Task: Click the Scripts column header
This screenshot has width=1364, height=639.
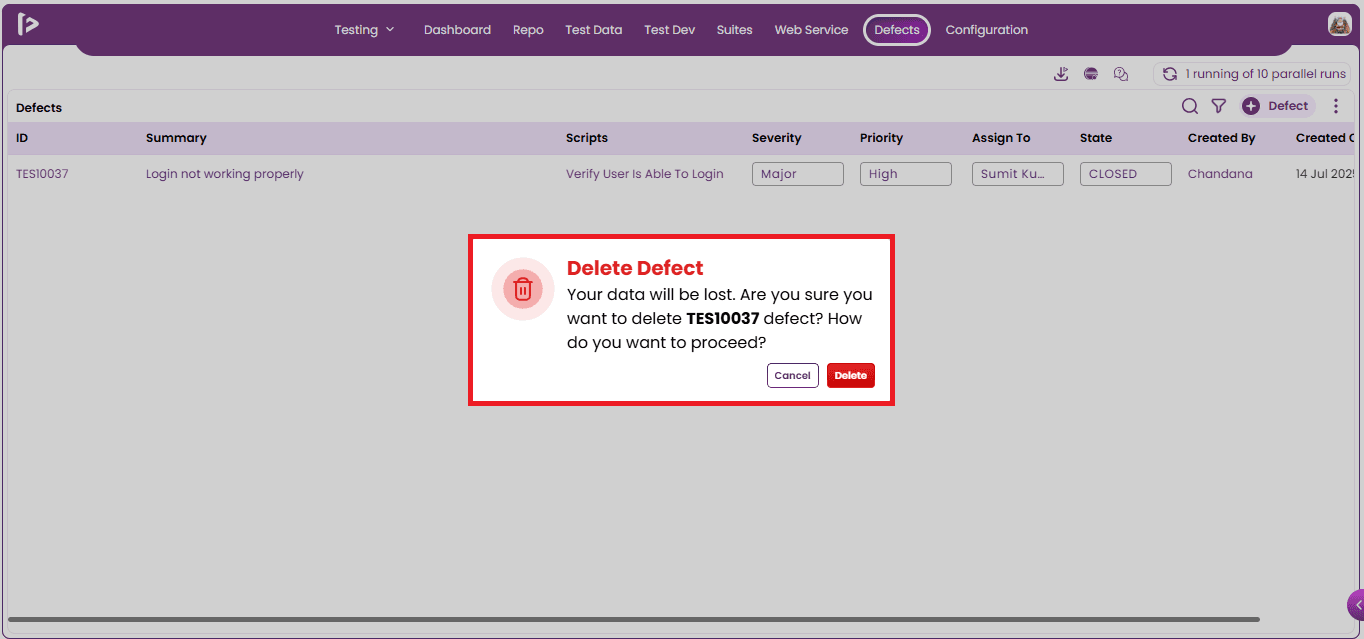Action: pyautogui.click(x=587, y=138)
